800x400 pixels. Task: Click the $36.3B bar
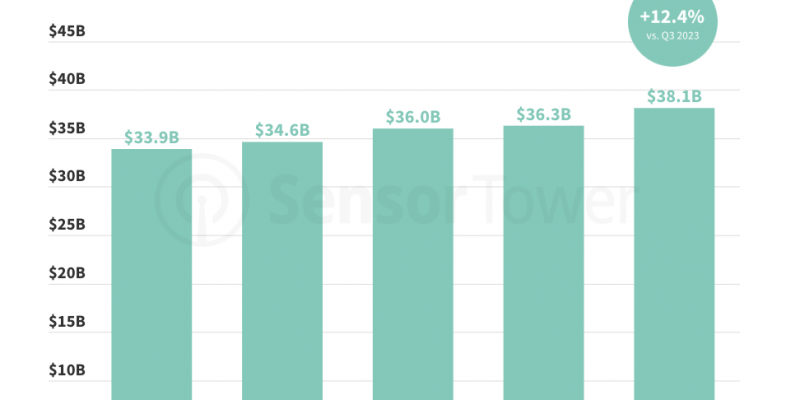(x=543, y=263)
